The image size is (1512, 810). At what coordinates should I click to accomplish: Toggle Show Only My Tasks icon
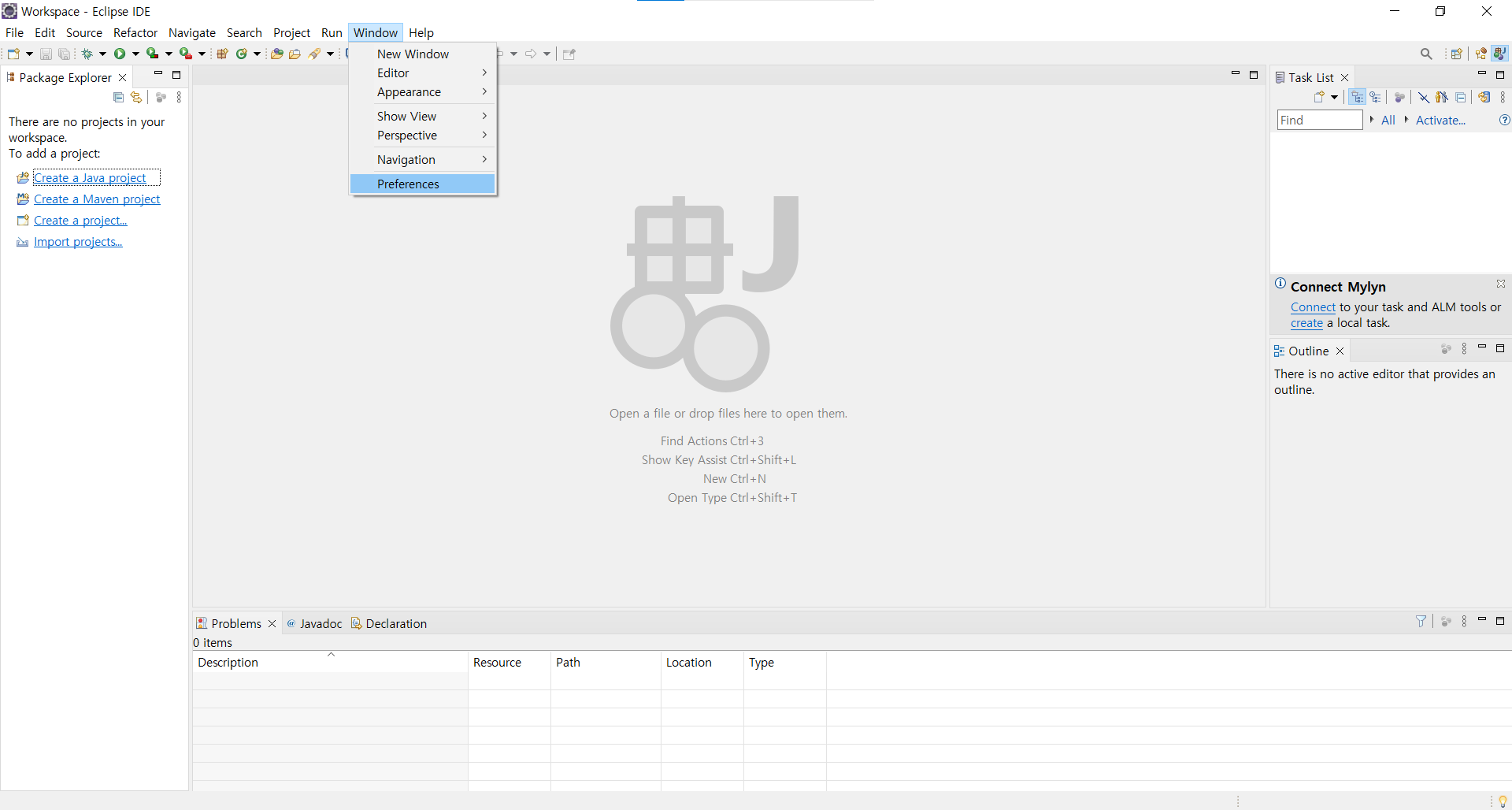pyautogui.click(x=1442, y=98)
